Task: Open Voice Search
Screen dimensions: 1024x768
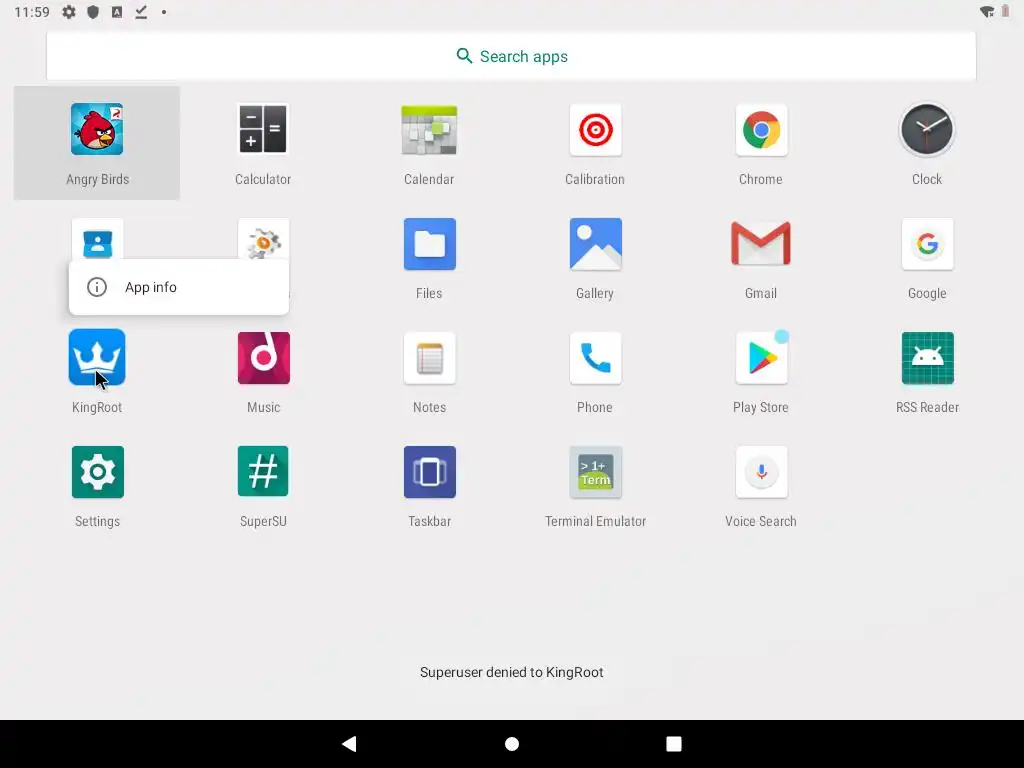Action: (x=761, y=472)
